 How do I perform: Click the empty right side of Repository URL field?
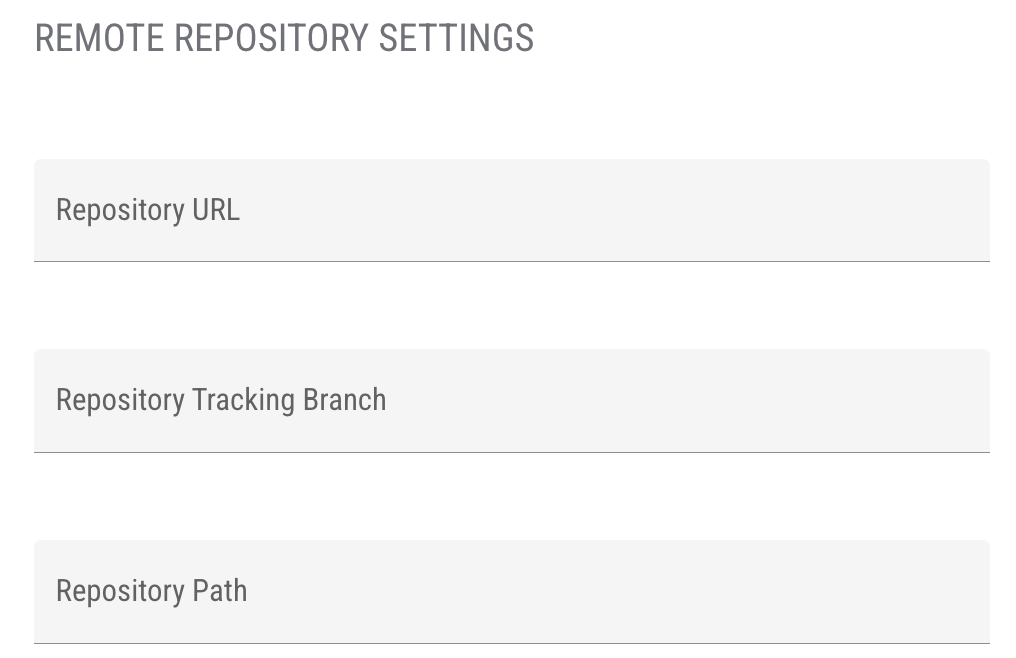click(850, 211)
